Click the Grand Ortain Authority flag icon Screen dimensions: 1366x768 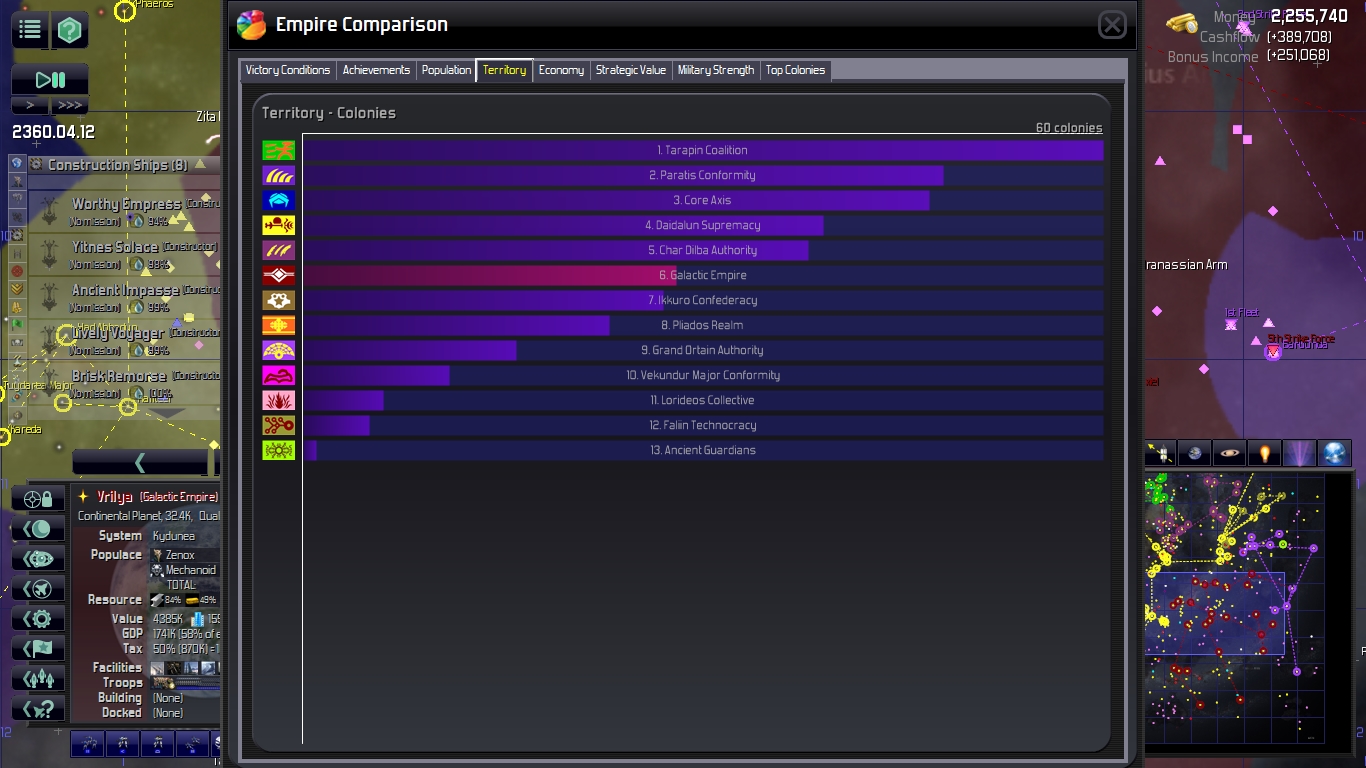[x=279, y=350]
